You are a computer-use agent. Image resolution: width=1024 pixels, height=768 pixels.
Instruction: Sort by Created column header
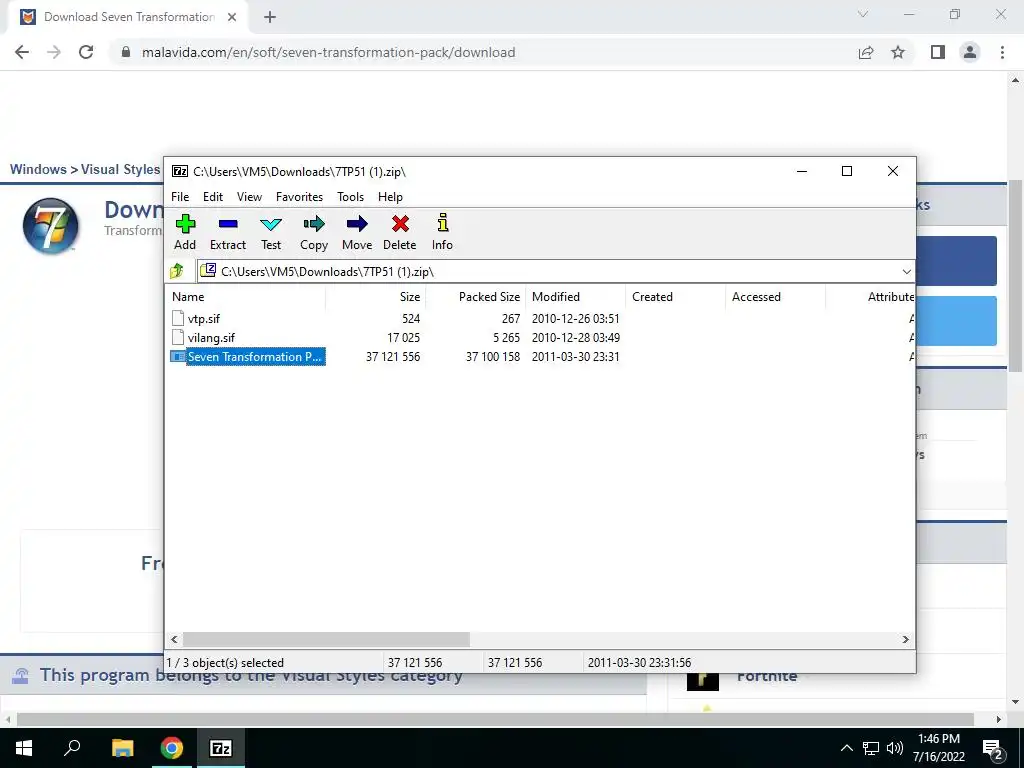(675, 296)
